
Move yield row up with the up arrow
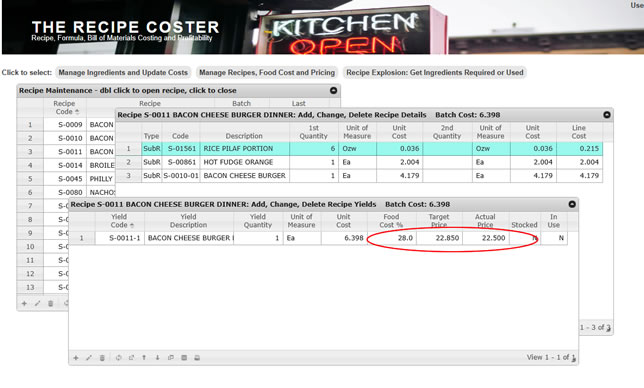[144, 358]
